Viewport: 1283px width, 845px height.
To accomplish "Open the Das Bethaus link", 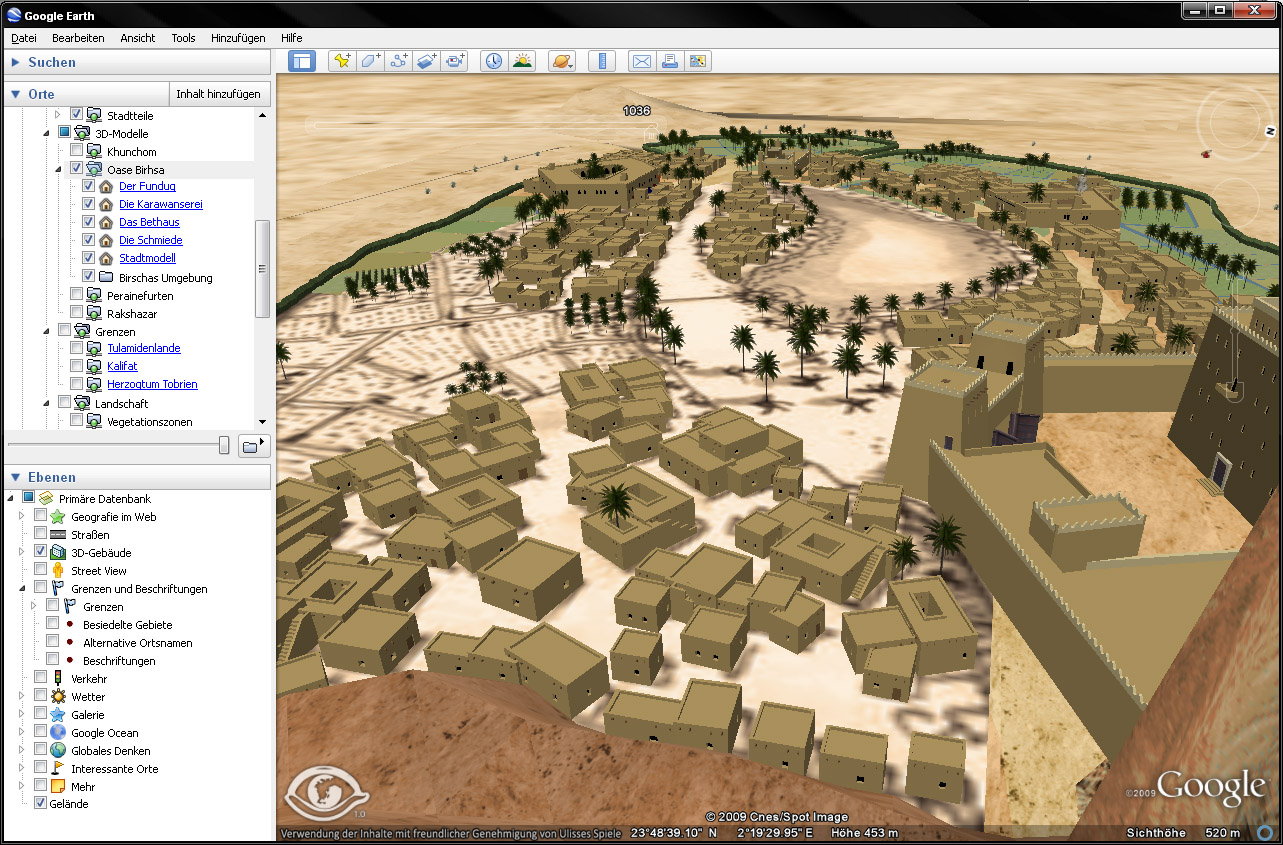I will click(149, 222).
